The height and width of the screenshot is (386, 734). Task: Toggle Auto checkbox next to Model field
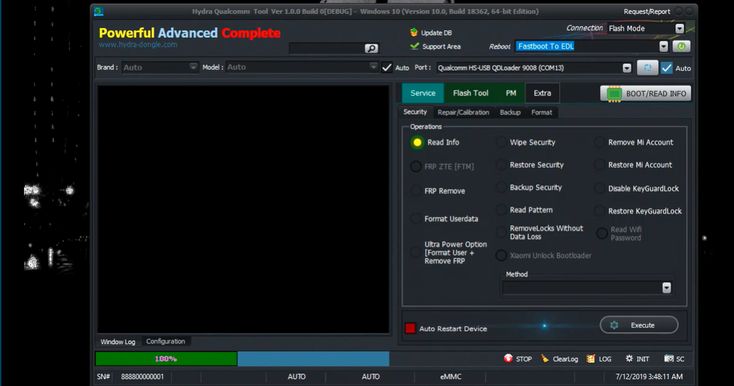tap(387, 67)
